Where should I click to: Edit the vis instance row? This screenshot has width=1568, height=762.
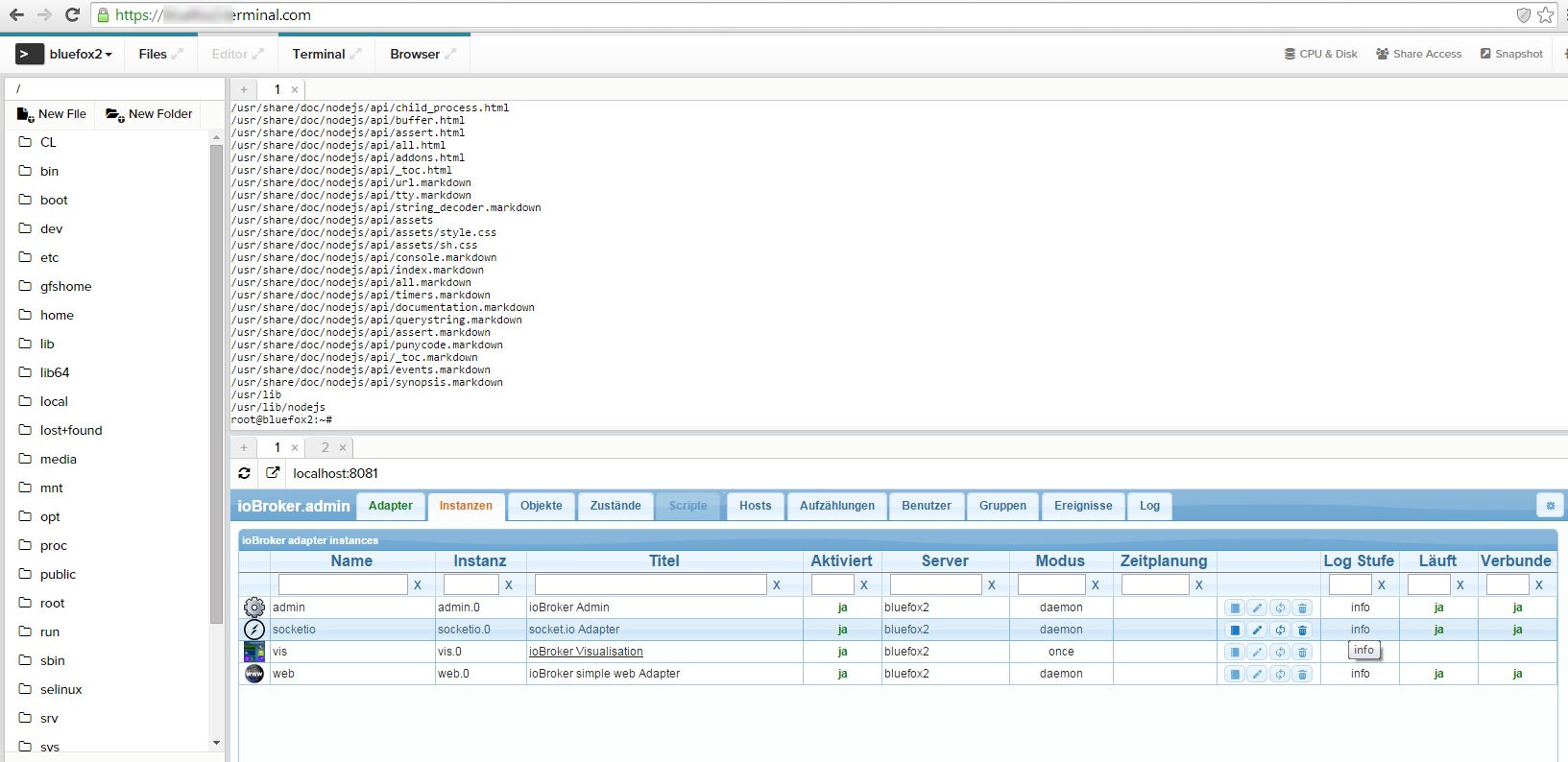pos(1257,652)
